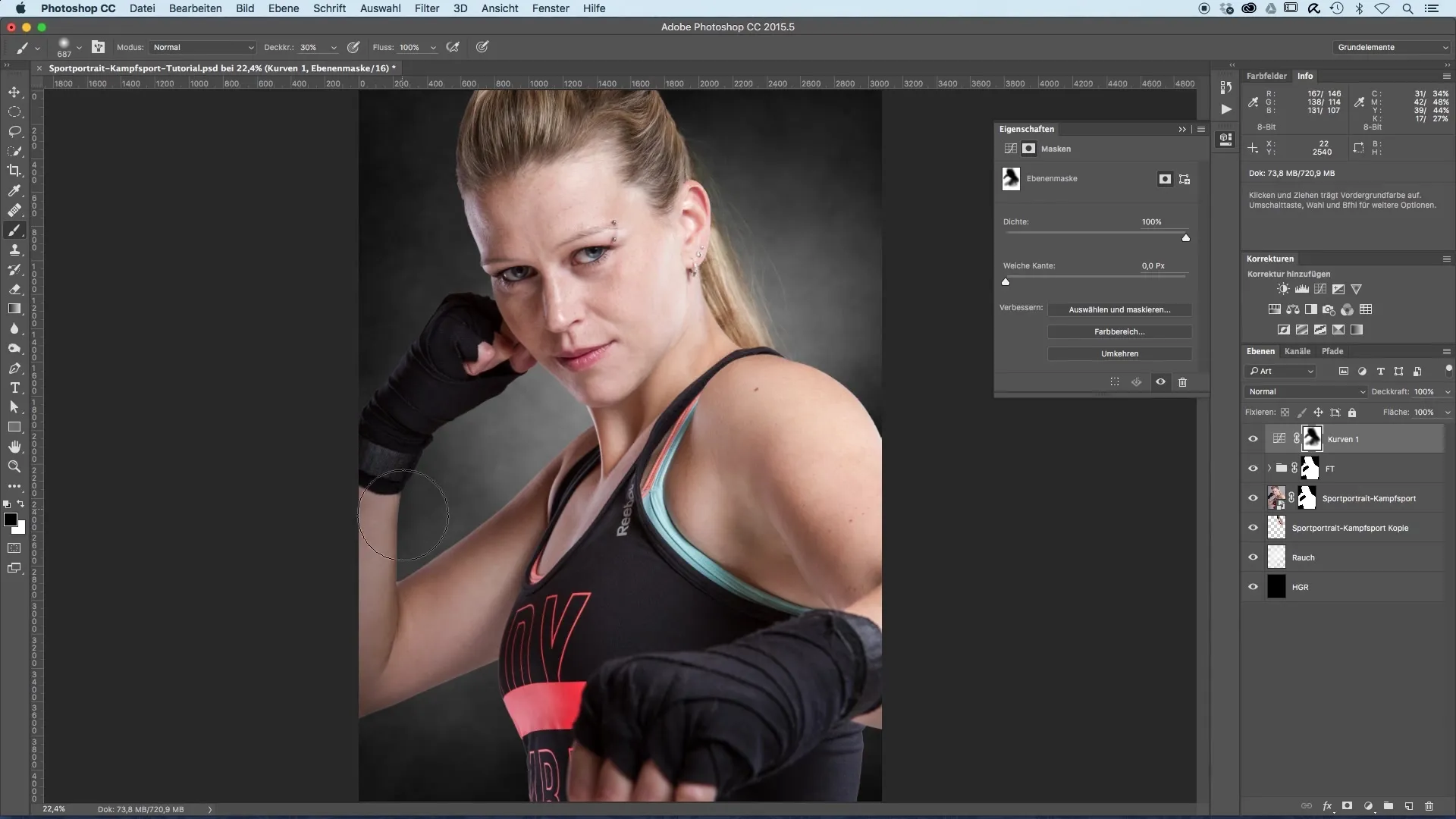The height and width of the screenshot is (819, 1456).
Task: Click the Umkehren button
Action: 1119,353
